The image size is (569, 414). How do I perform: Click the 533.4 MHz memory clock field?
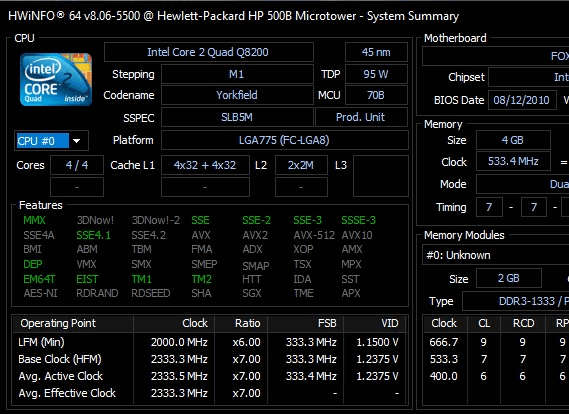click(x=513, y=161)
